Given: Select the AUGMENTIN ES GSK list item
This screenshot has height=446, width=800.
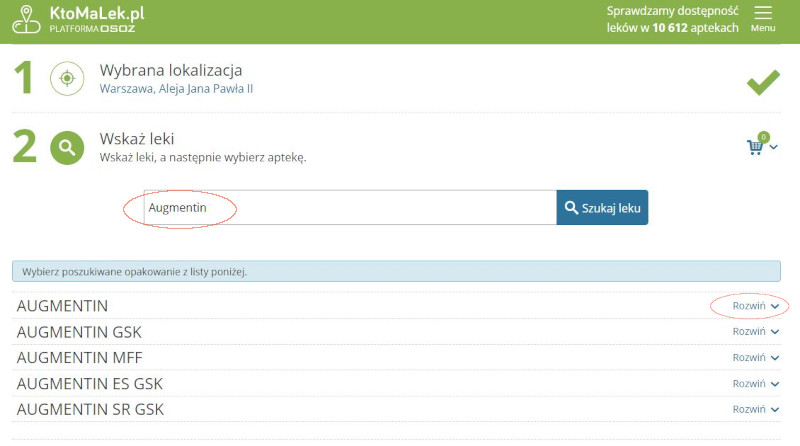Looking at the screenshot, I should [90, 384].
